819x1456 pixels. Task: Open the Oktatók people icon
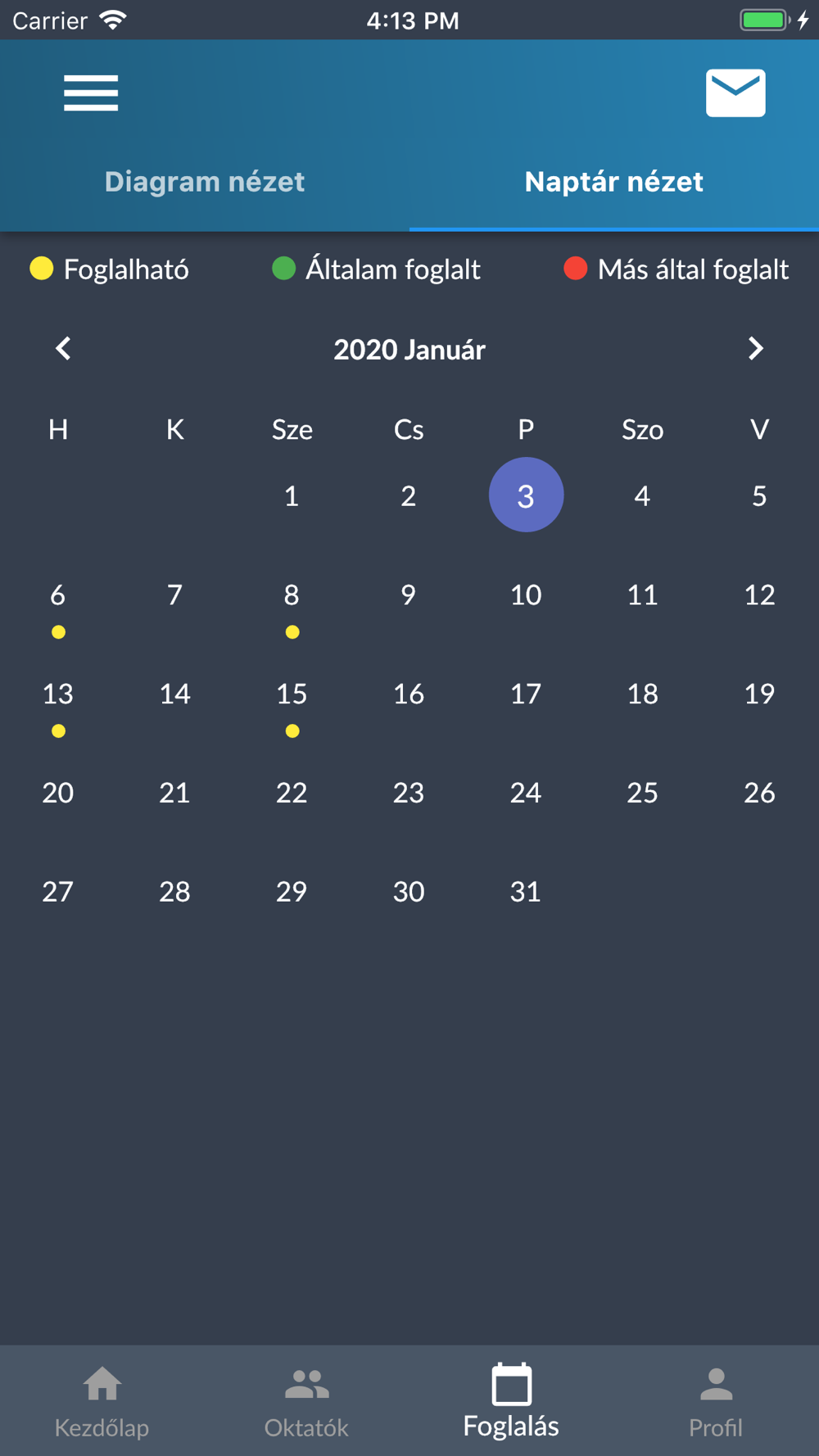[306, 1384]
